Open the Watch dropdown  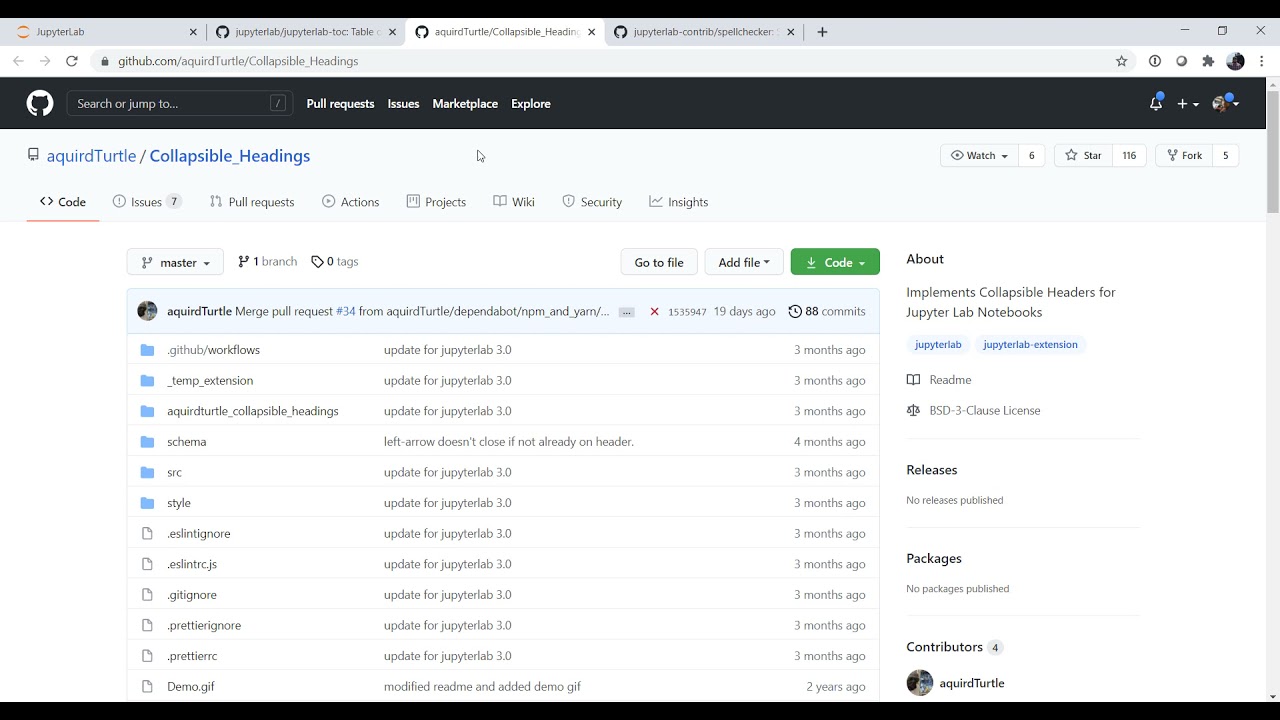[979, 155]
